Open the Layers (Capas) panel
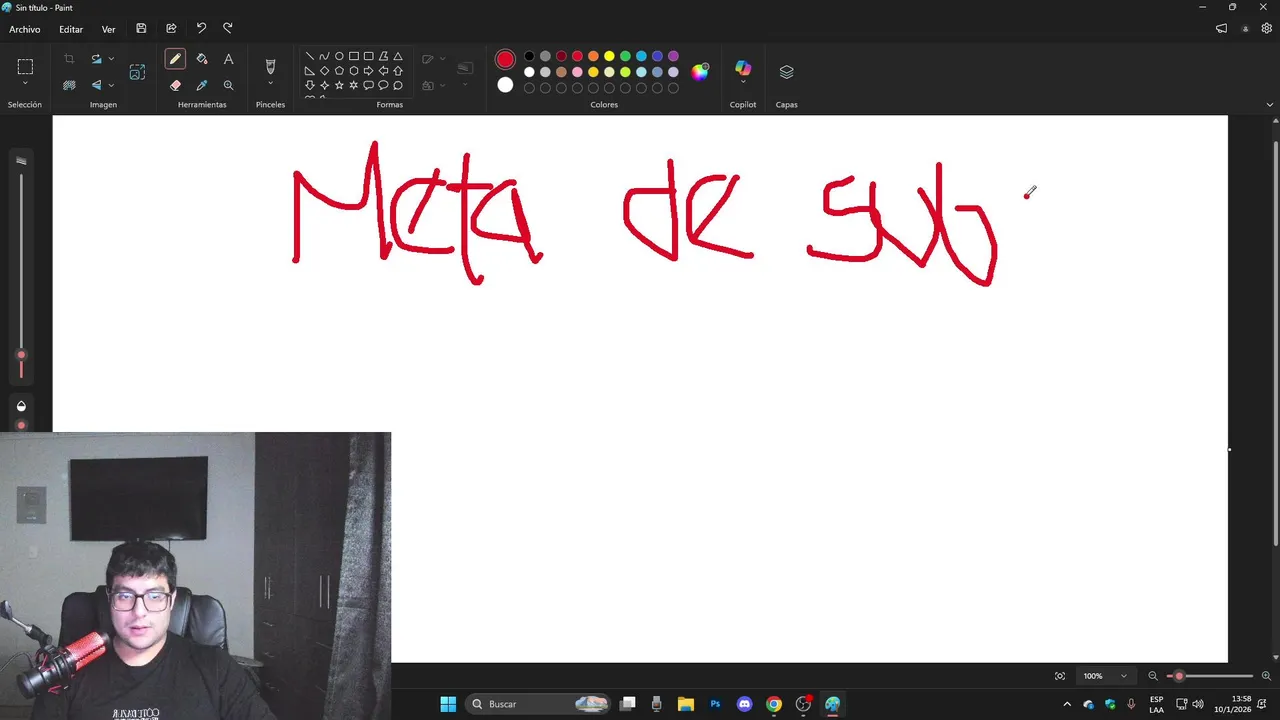 pyautogui.click(x=786, y=72)
